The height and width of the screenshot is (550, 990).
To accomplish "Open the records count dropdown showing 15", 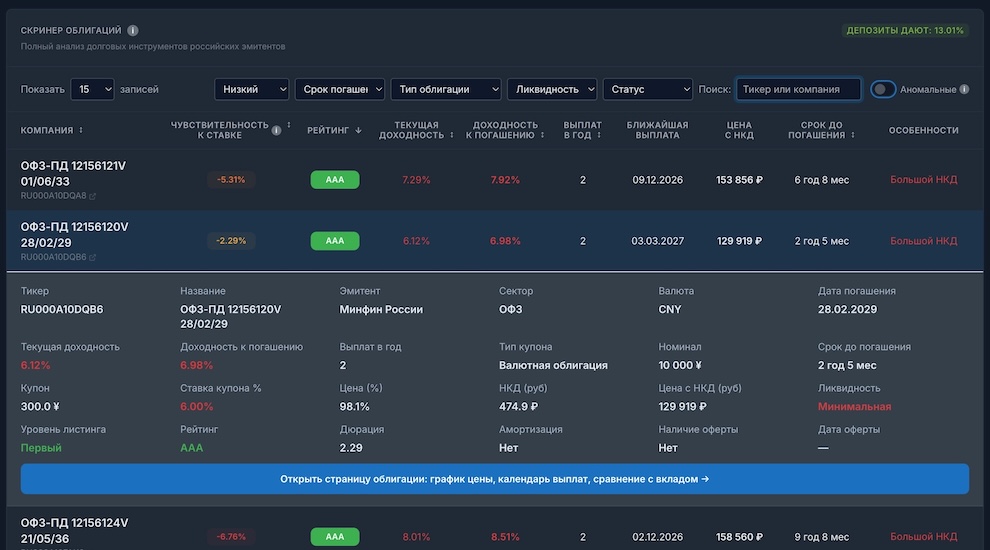I will (x=92, y=89).
